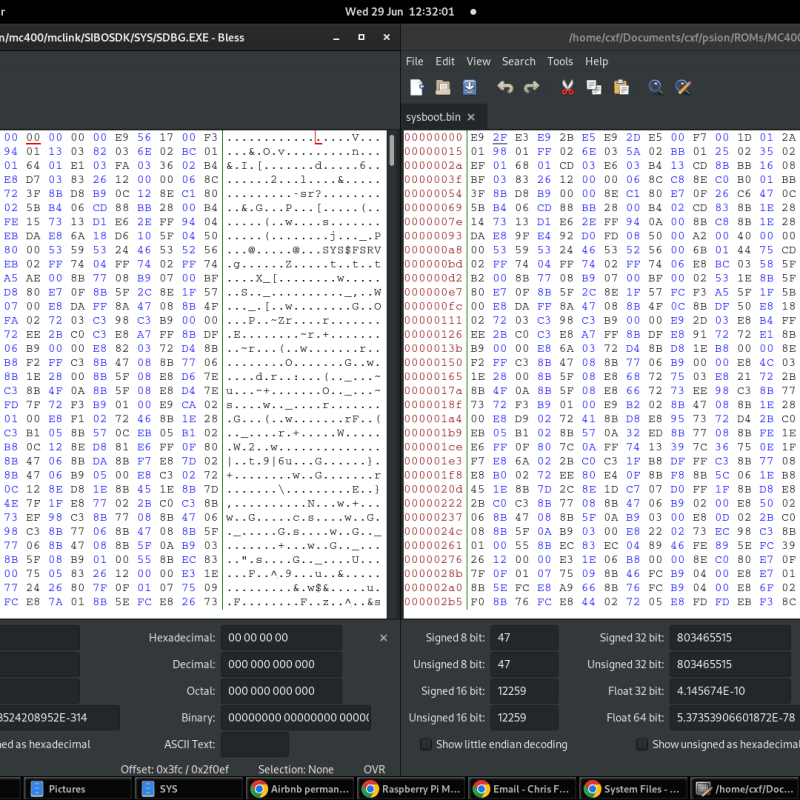Click the Copy icon in toolbar
The width and height of the screenshot is (800, 800).
click(x=593, y=87)
